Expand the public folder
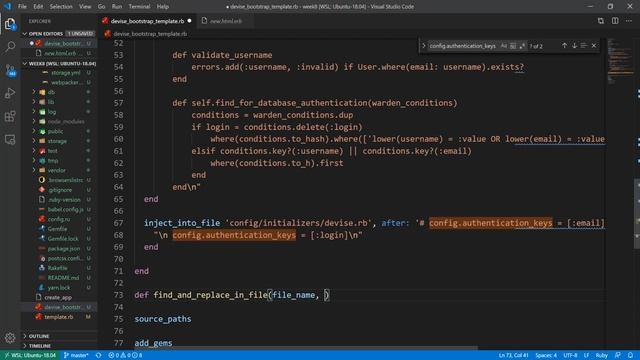Image resolution: width=640 pixels, height=360 pixels. point(59,131)
